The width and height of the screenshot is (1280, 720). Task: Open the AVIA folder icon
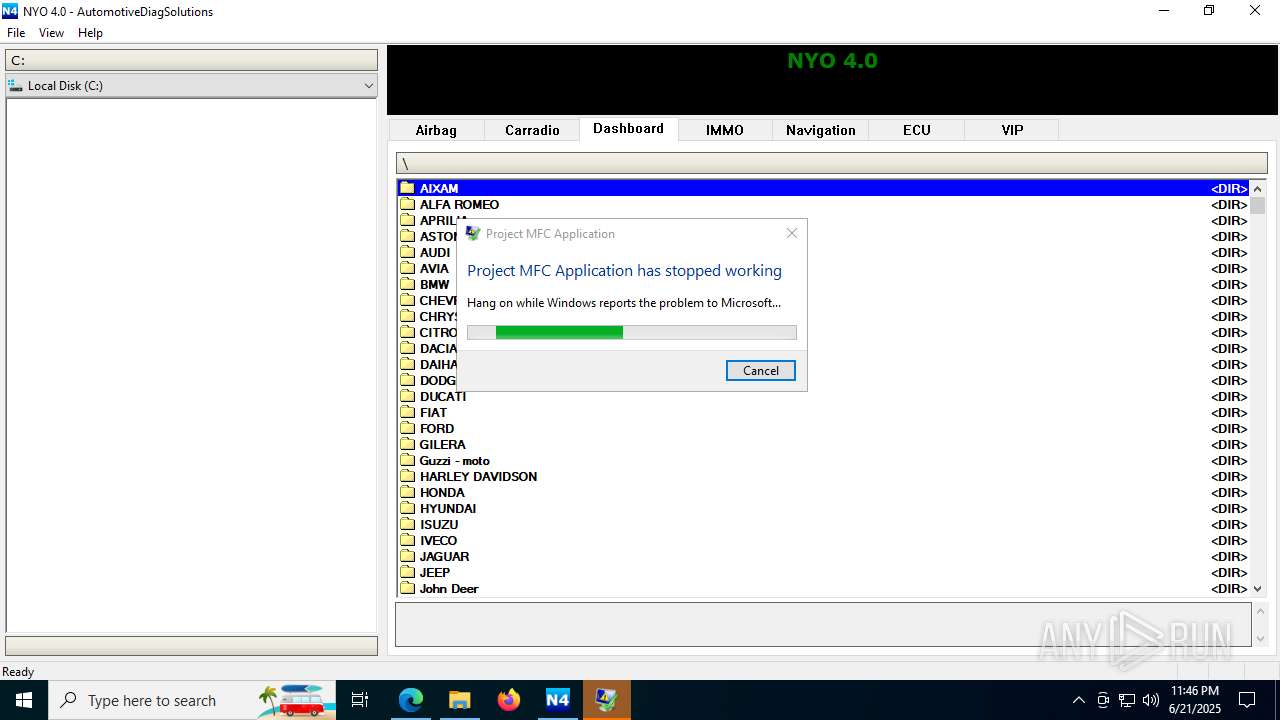[x=407, y=268]
